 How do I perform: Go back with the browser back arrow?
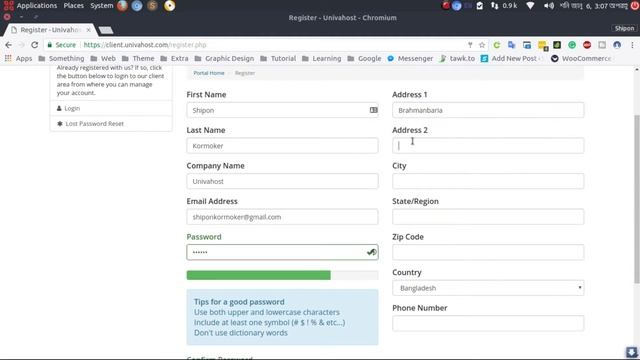[9, 45]
